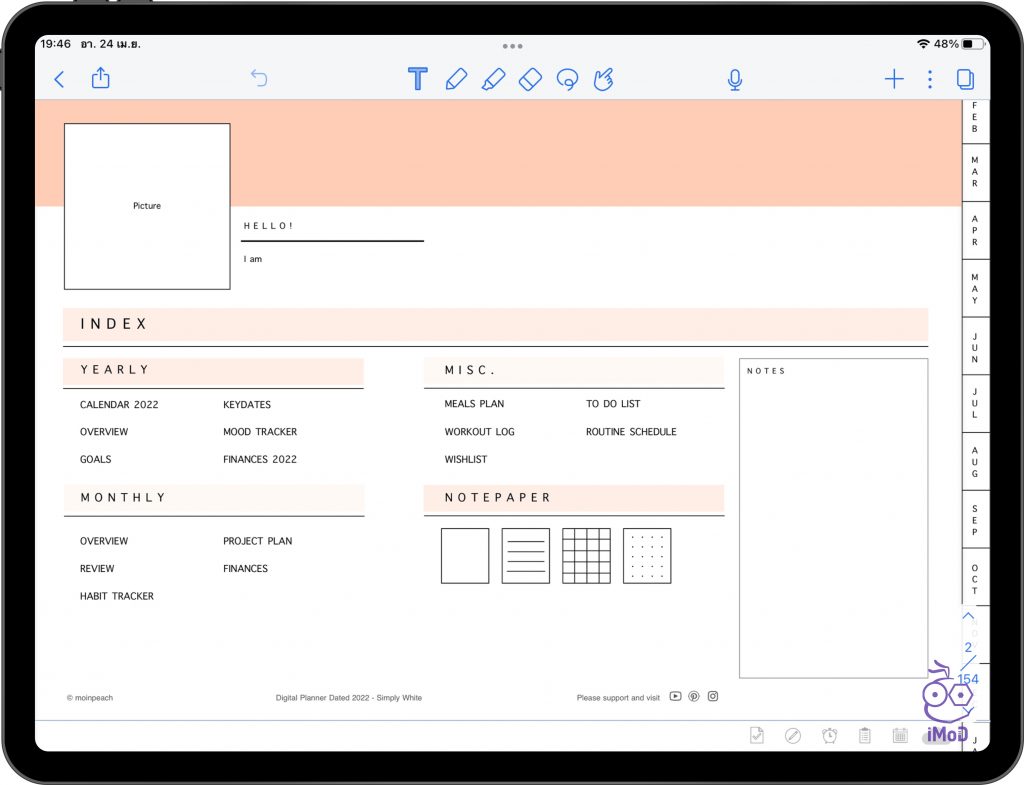The width and height of the screenshot is (1024, 785).
Task: Select the Highlighter tool
Action: click(493, 78)
